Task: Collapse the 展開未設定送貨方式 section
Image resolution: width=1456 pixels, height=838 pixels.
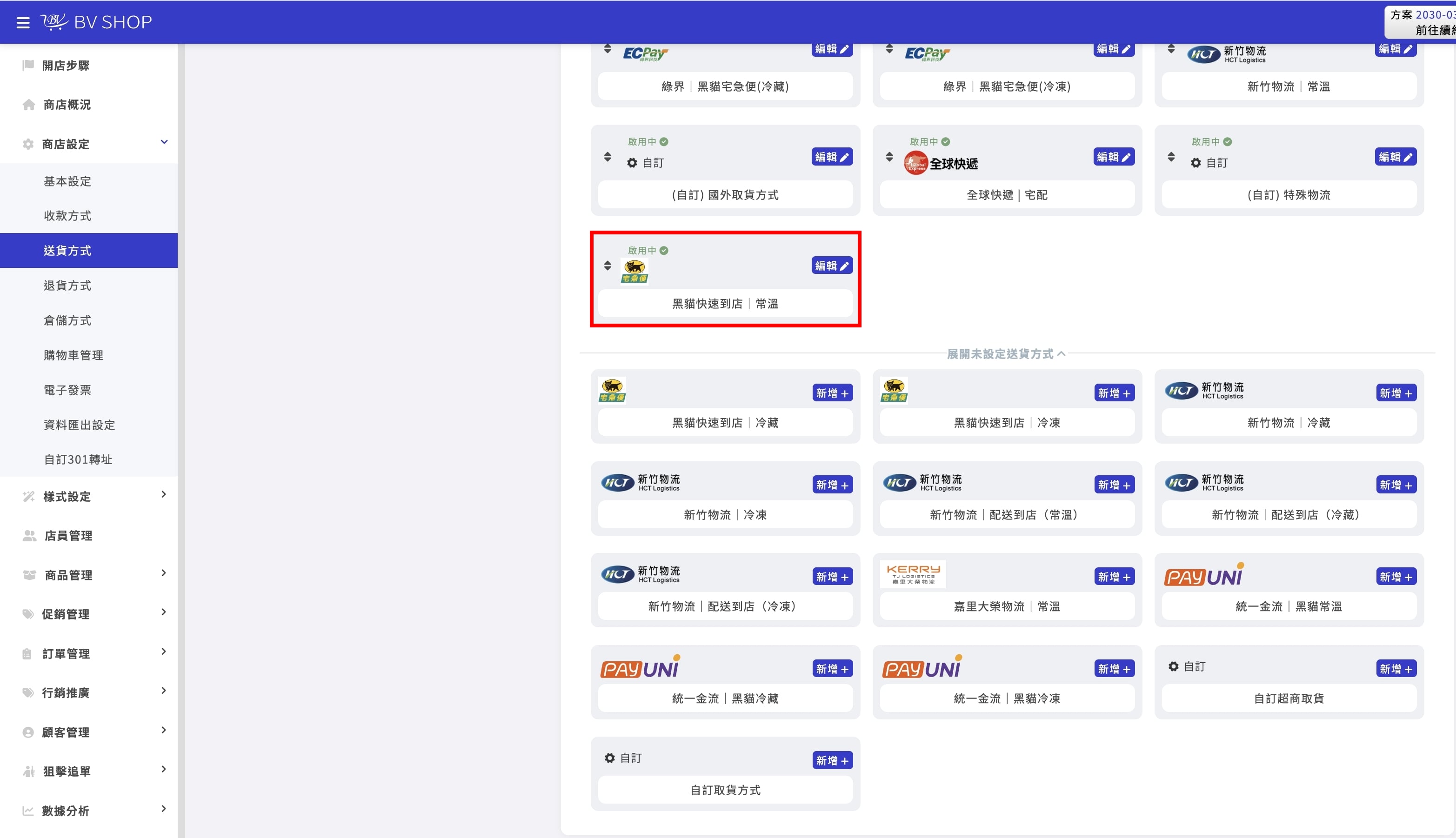Action: (1006, 354)
